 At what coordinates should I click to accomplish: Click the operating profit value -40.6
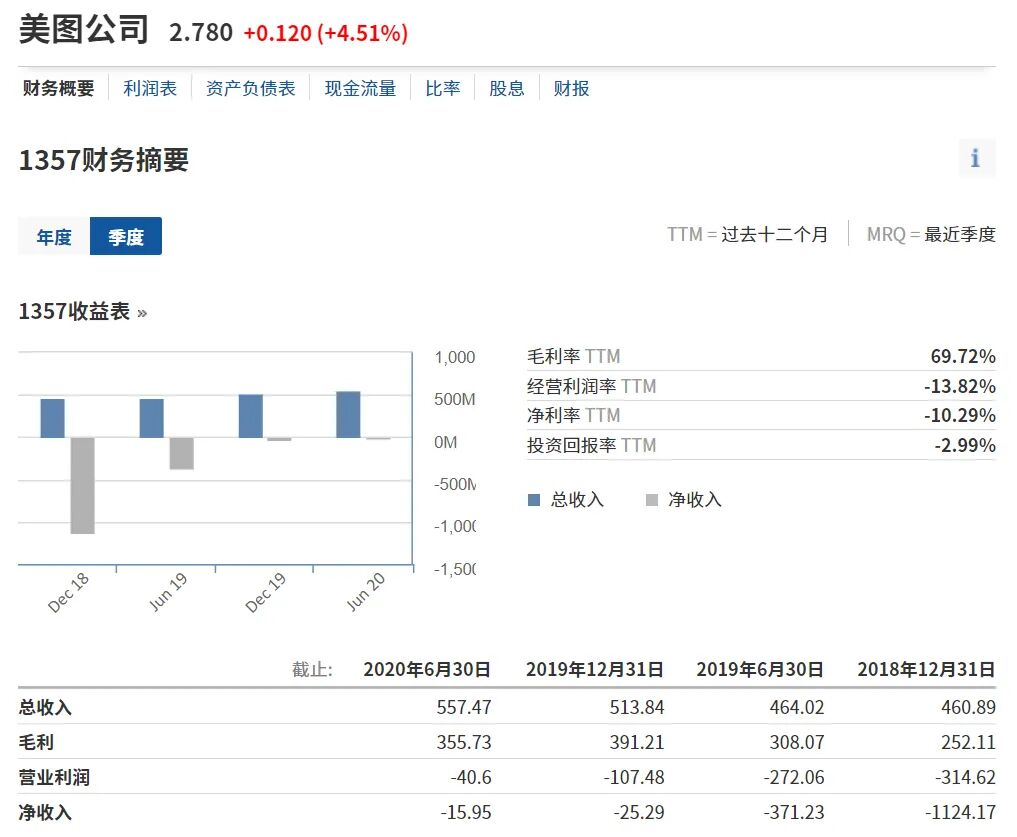(x=471, y=777)
